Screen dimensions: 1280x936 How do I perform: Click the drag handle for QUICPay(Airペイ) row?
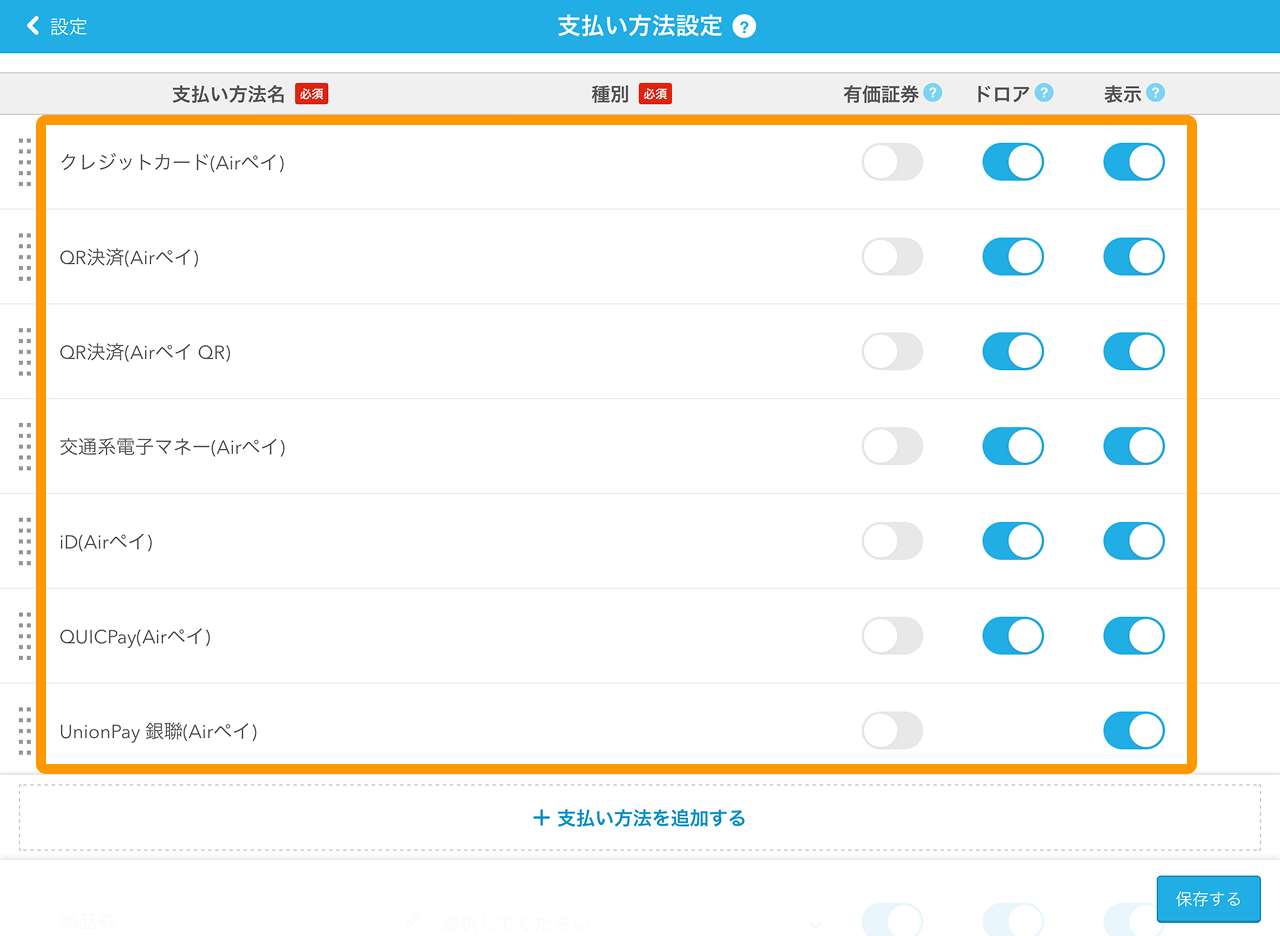pyautogui.click(x=25, y=636)
